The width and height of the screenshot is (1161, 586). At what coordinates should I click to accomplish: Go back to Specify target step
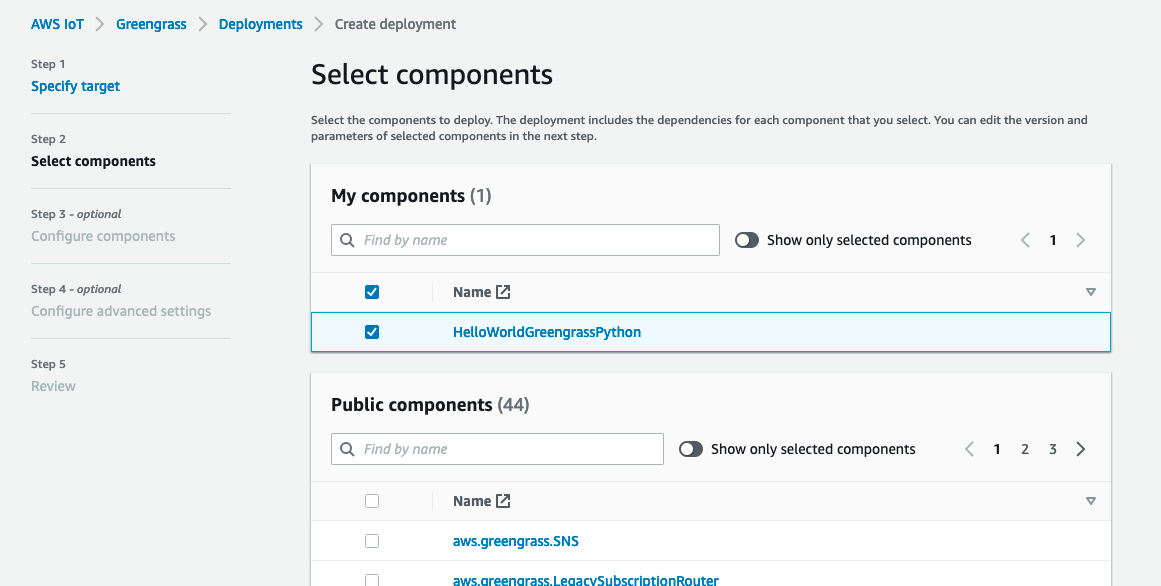pyautogui.click(x=75, y=86)
